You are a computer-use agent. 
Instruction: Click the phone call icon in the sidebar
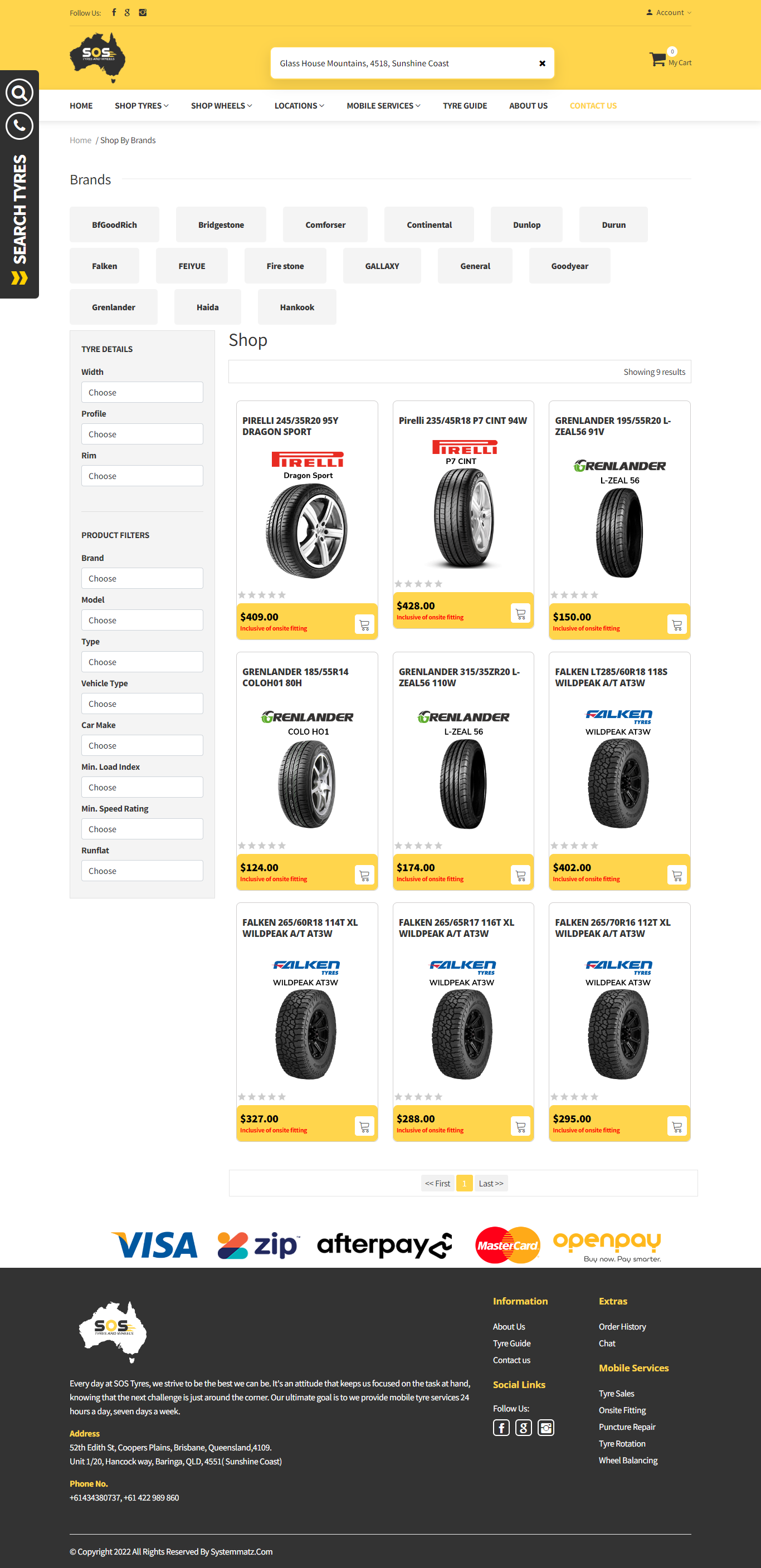point(19,126)
